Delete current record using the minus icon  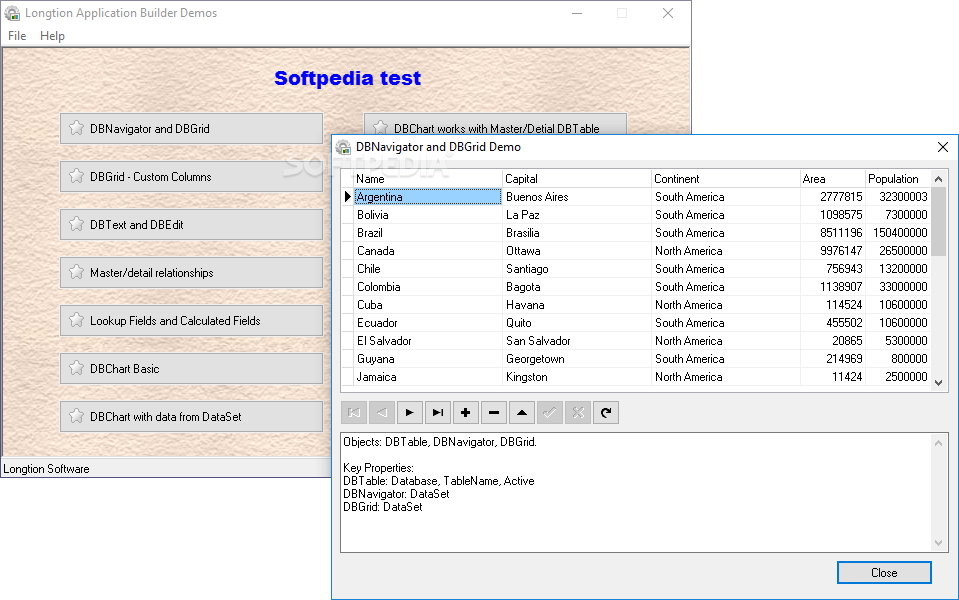click(494, 412)
